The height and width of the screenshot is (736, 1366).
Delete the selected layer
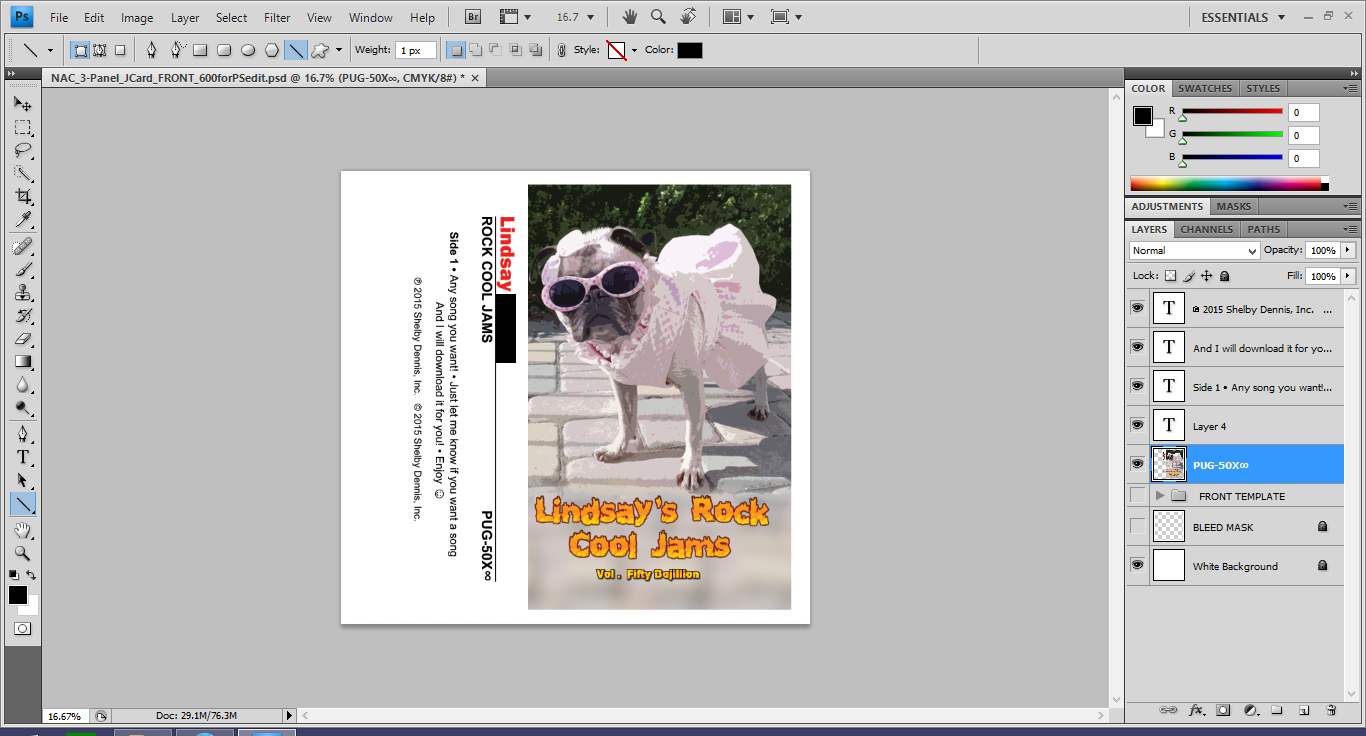(x=1330, y=710)
